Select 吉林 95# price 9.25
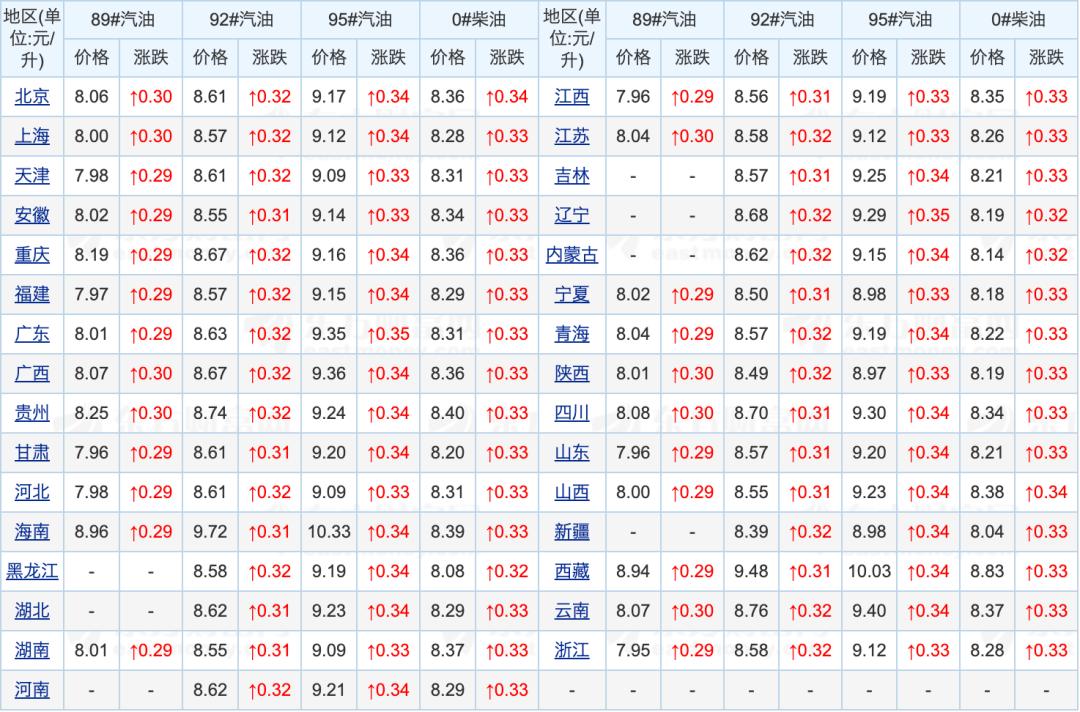The height and width of the screenshot is (712, 1080). click(x=869, y=176)
